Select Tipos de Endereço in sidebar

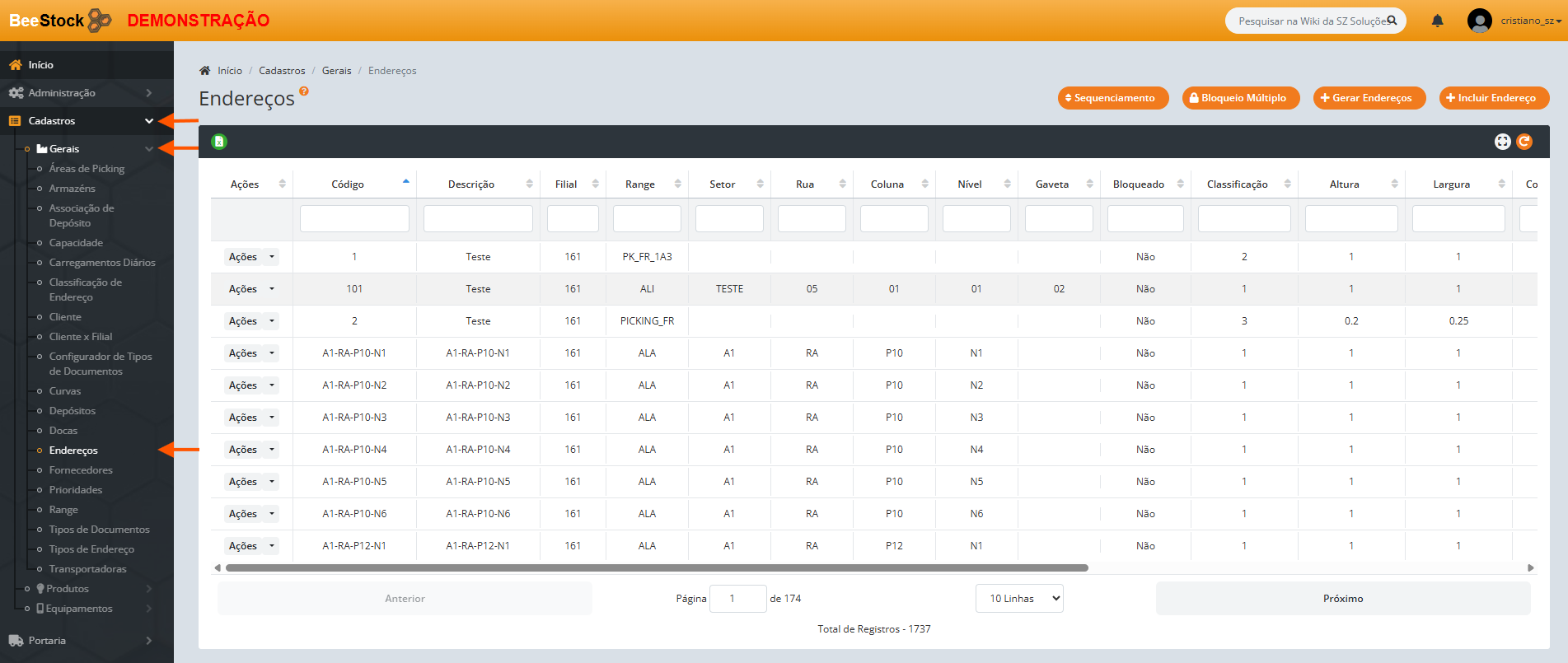(x=91, y=549)
